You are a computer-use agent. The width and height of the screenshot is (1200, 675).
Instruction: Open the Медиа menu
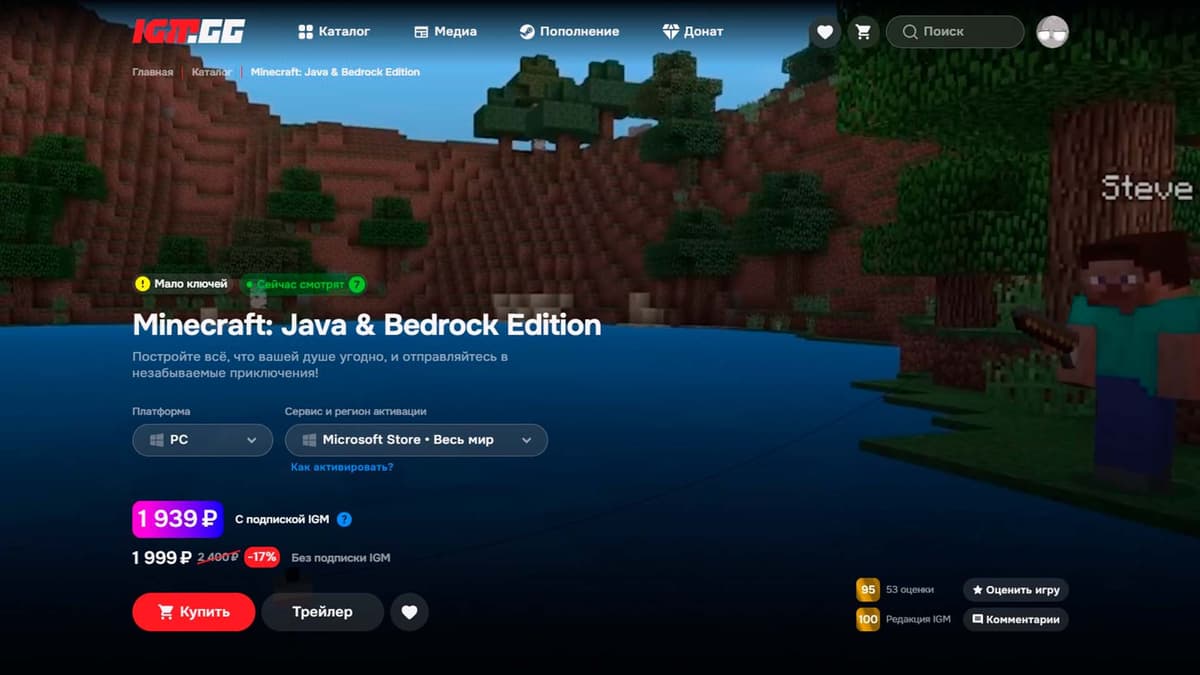coord(445,32)
